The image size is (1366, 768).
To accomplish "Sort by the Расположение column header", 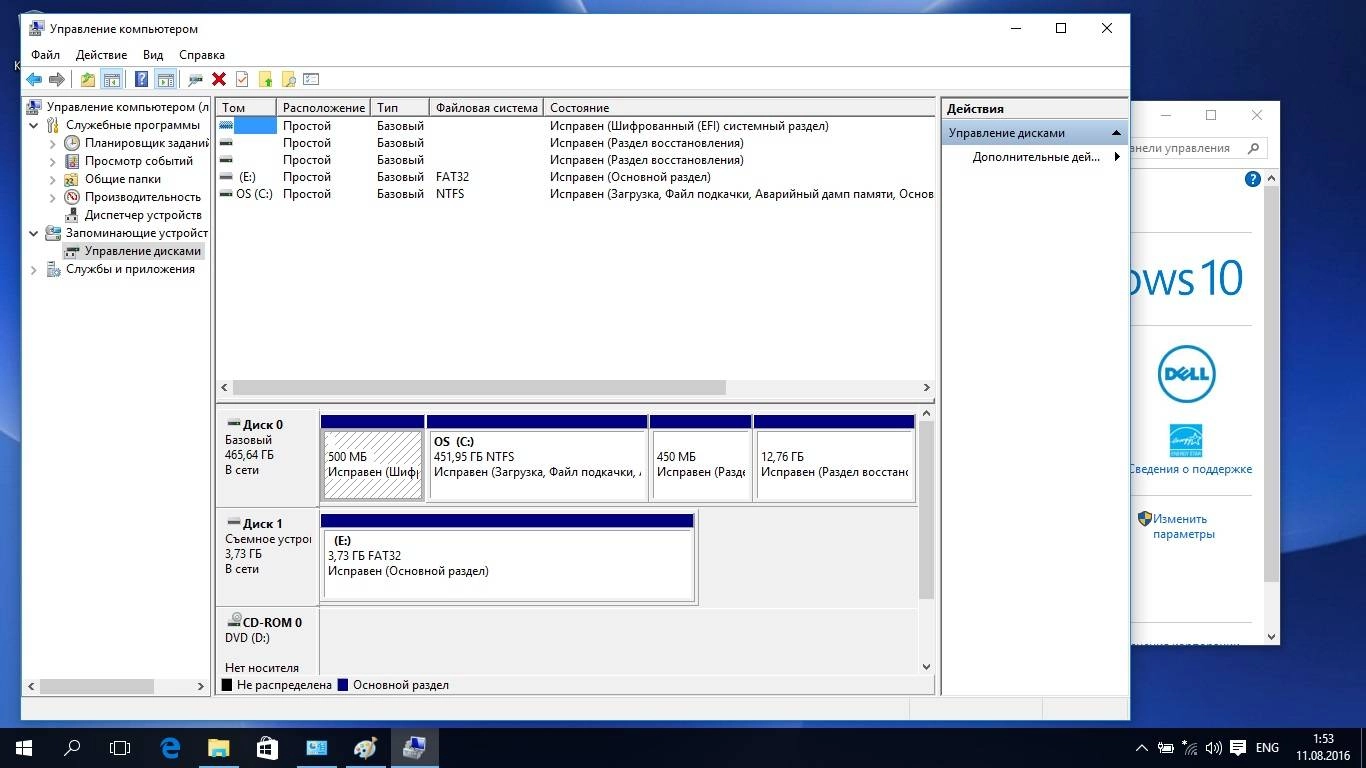I will point(323,107).
